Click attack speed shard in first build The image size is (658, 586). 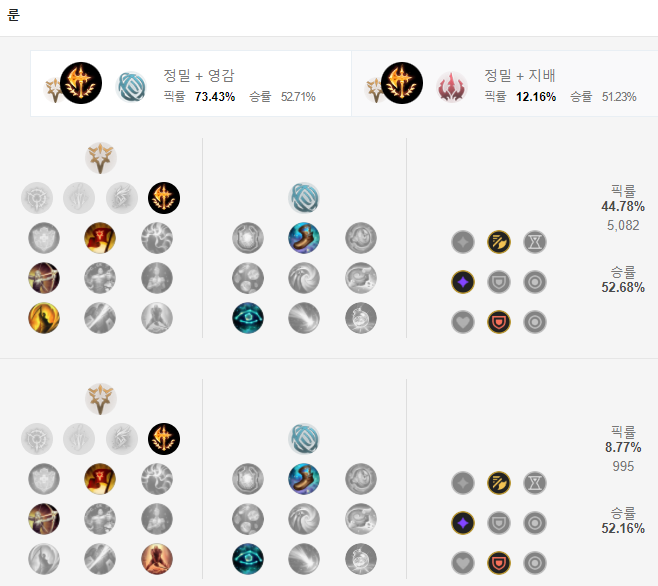[499, 242]
